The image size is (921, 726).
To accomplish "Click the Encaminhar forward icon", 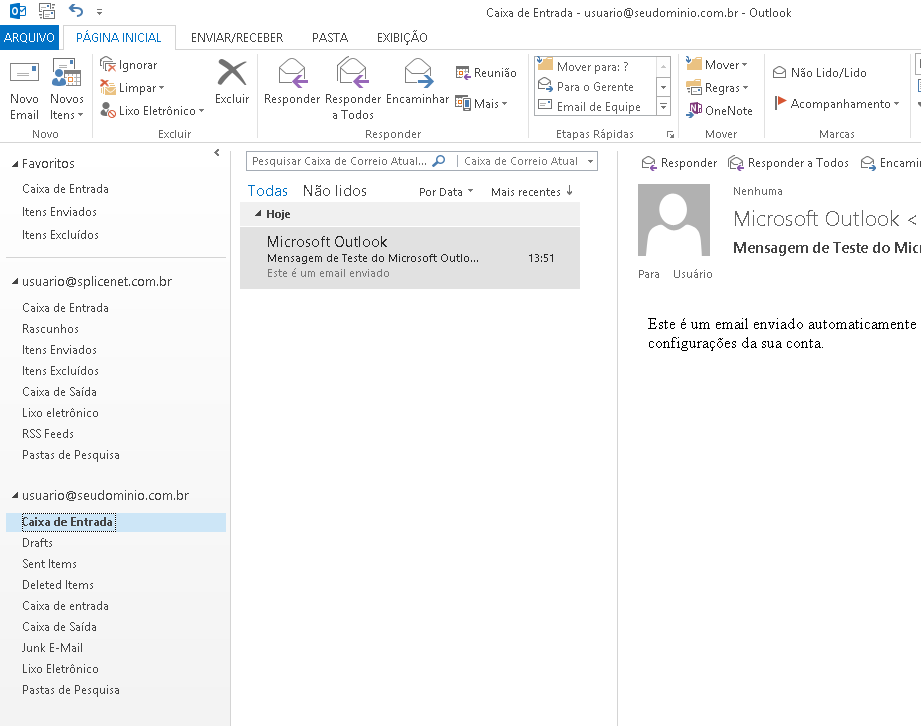I will point(417,75).
